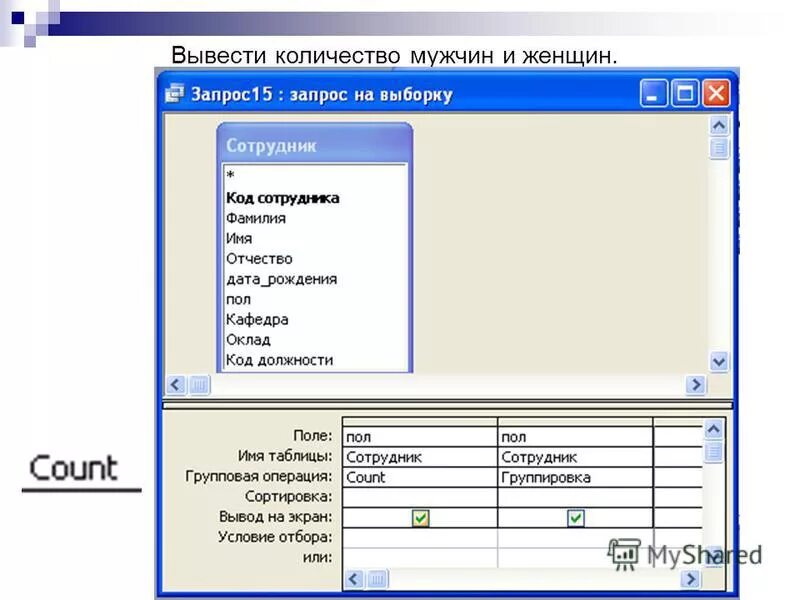Screen dimensions: 800x600
Task: Open the Сортировка dropdown for the пол field
Action: click(418, 497)
